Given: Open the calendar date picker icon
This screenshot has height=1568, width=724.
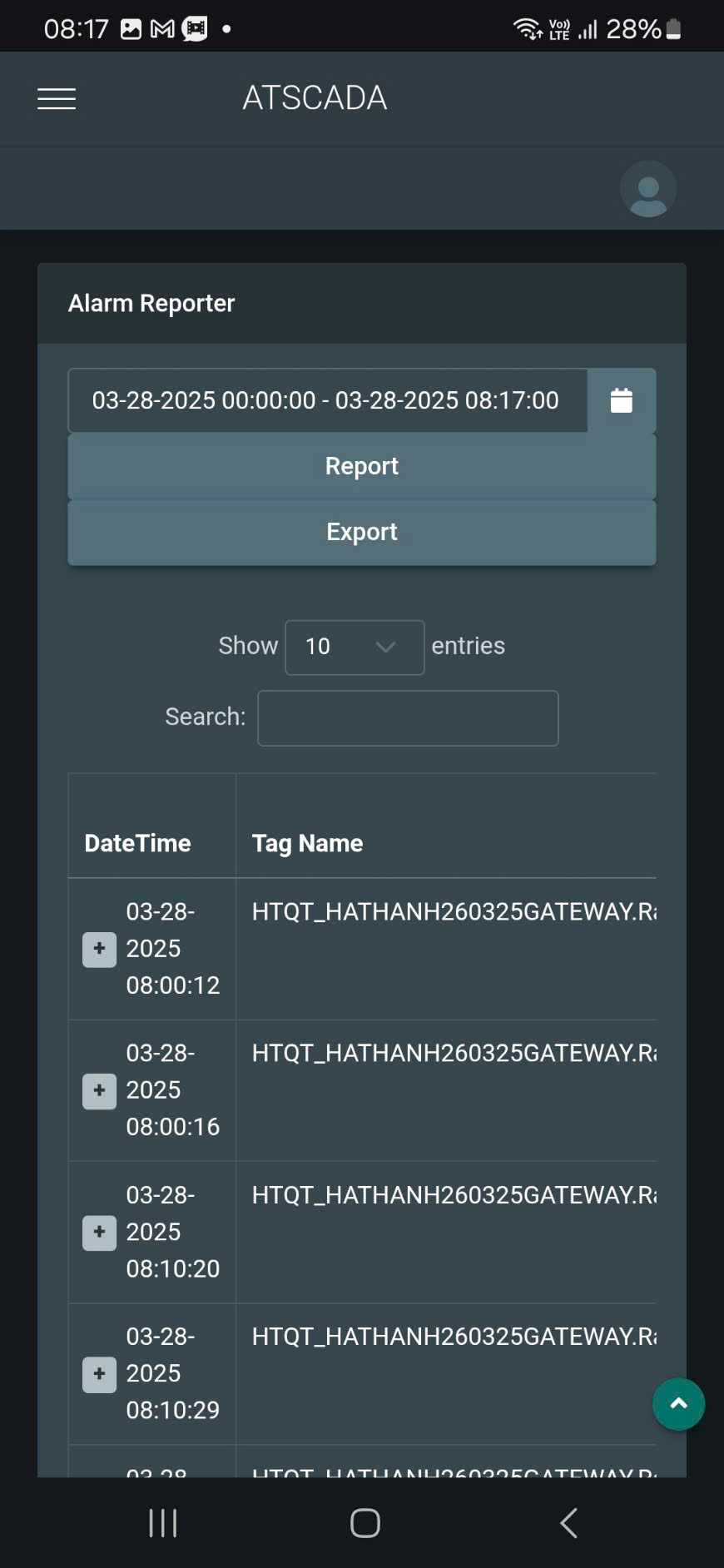Looking at the screenshot, I should [622, 400].
